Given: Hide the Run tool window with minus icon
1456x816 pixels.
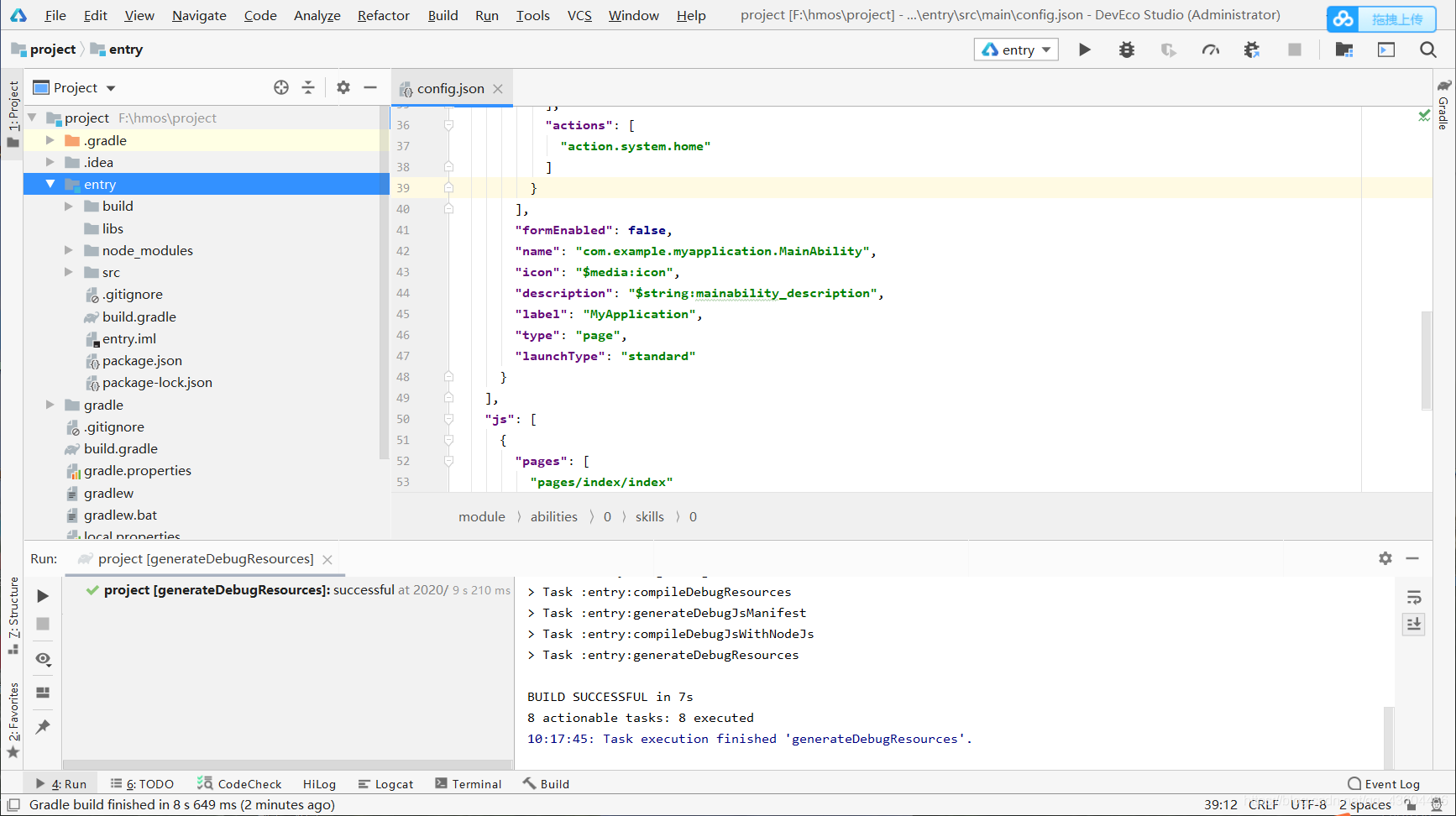Looking at the screenshot, I should [x=1412, y=558].
